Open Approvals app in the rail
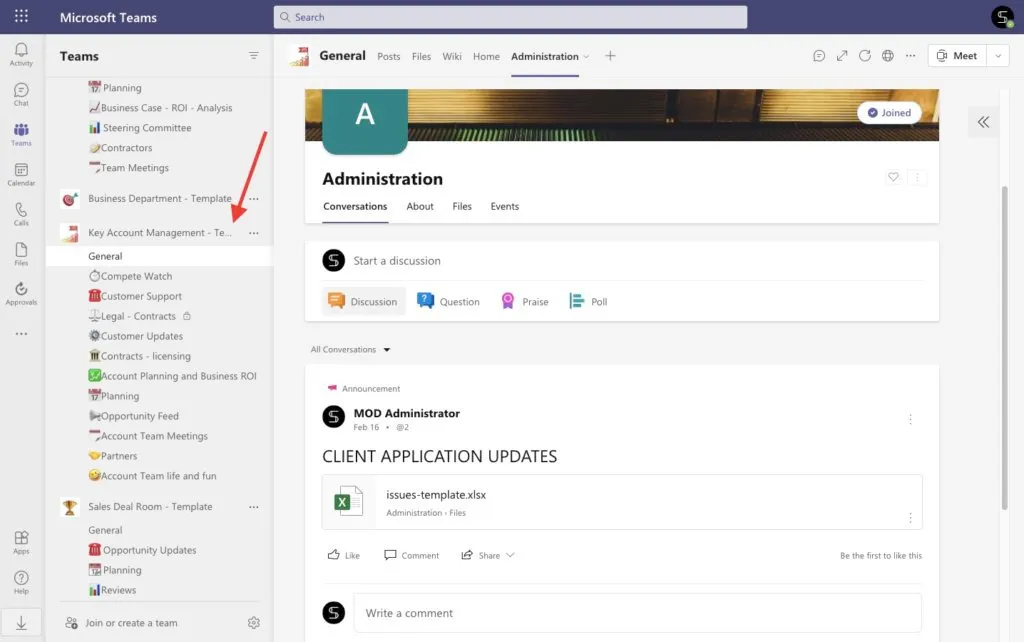The width and height of the screenshot is (1024, 642). click(x=21, y=294)
